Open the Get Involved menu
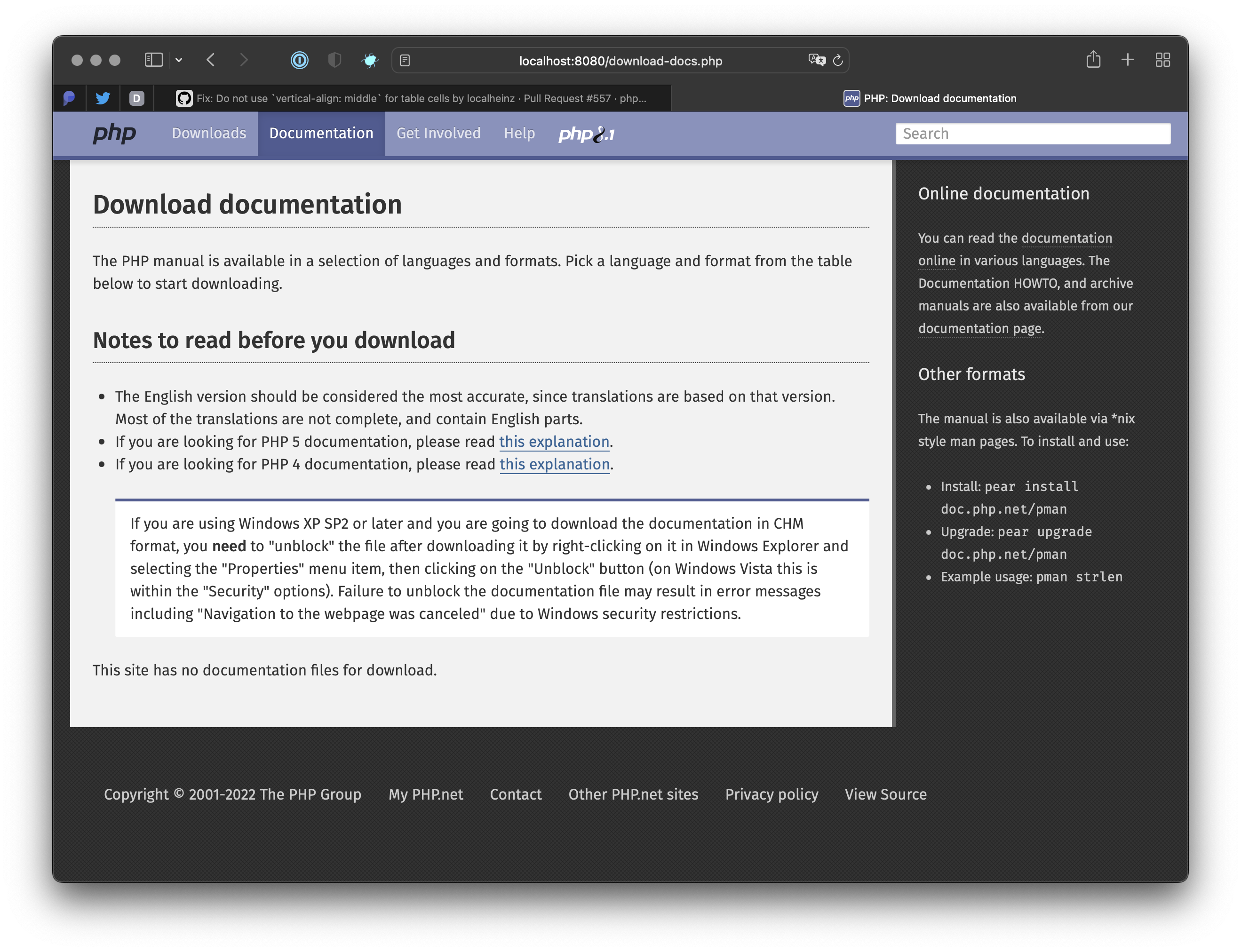The image size is (1241, 952). (438, 133)
